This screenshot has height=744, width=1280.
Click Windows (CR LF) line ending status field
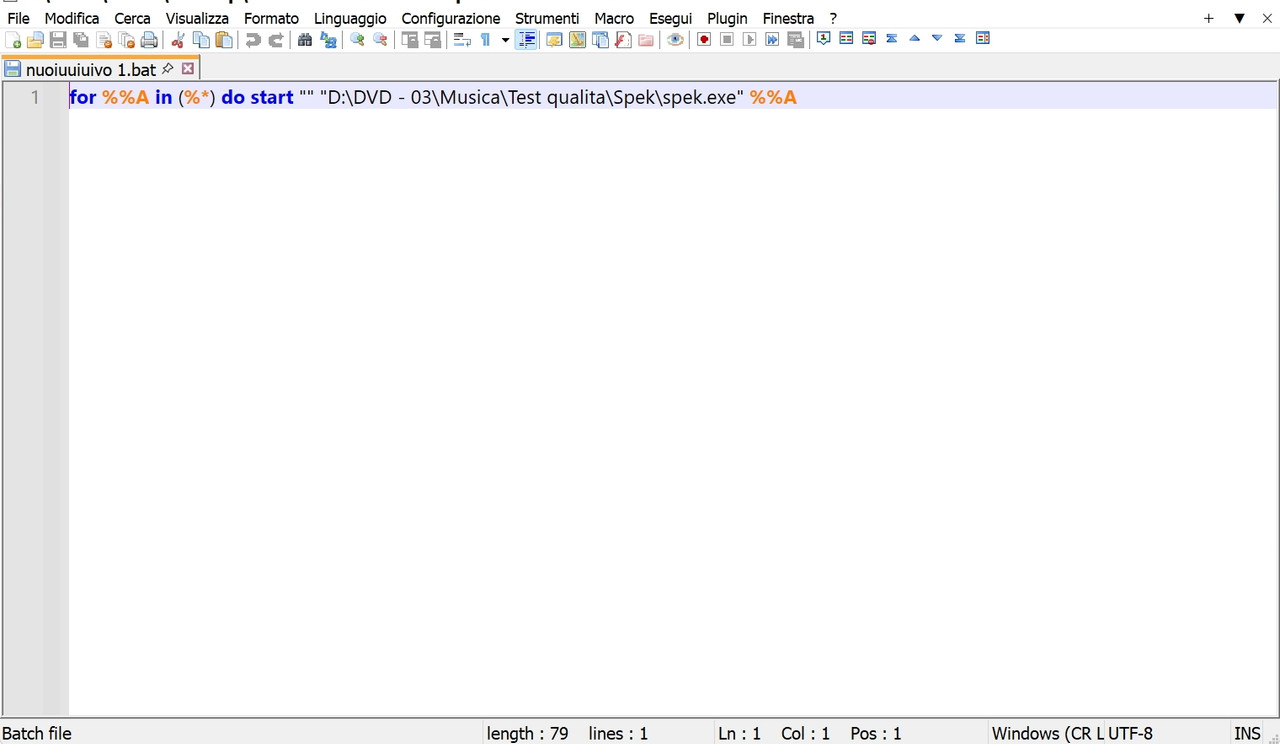1047,733
